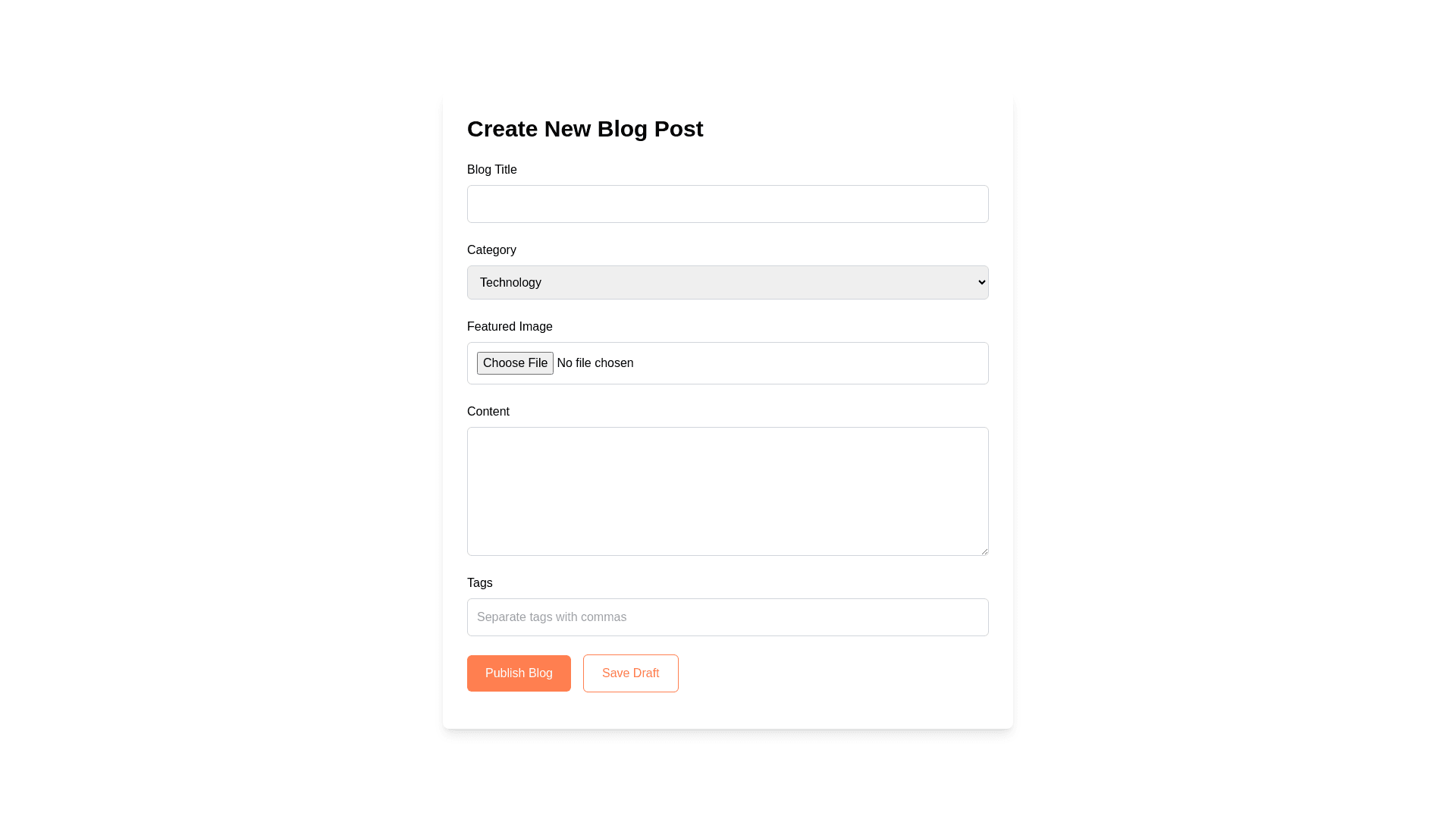
Task: Click the "No file chosen" text
Action: pyautogui.click(x=595, y=363)
